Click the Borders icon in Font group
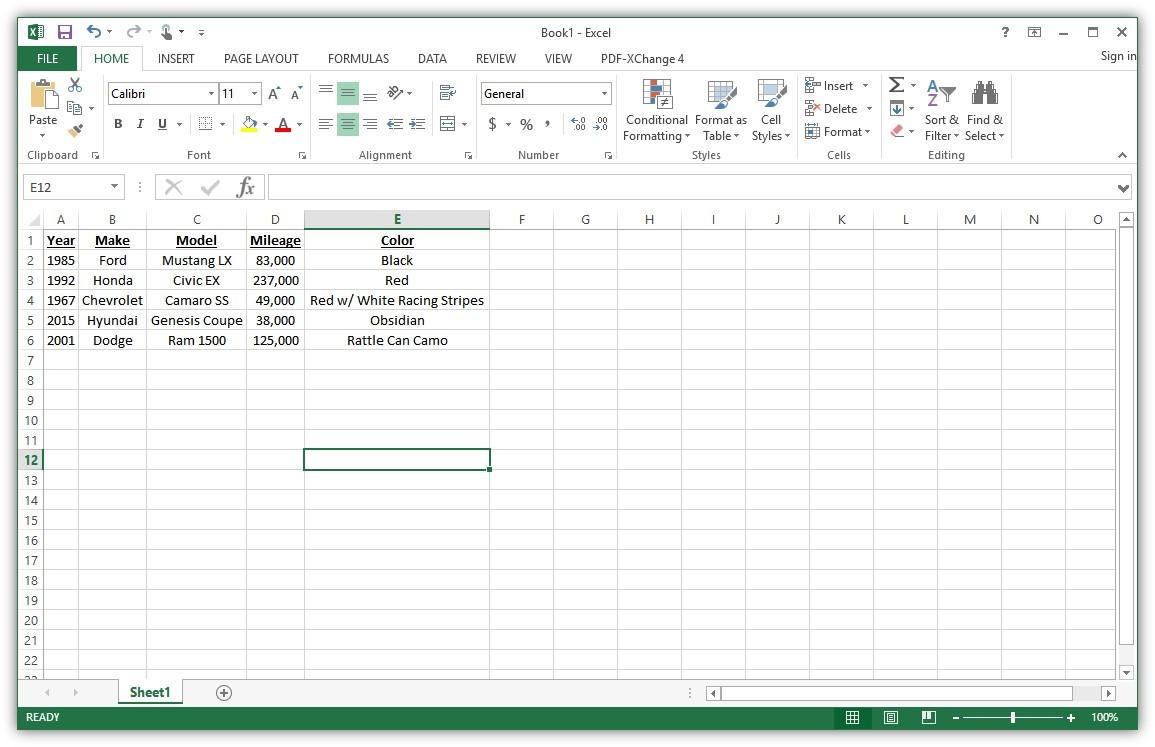 pos(206,124)
